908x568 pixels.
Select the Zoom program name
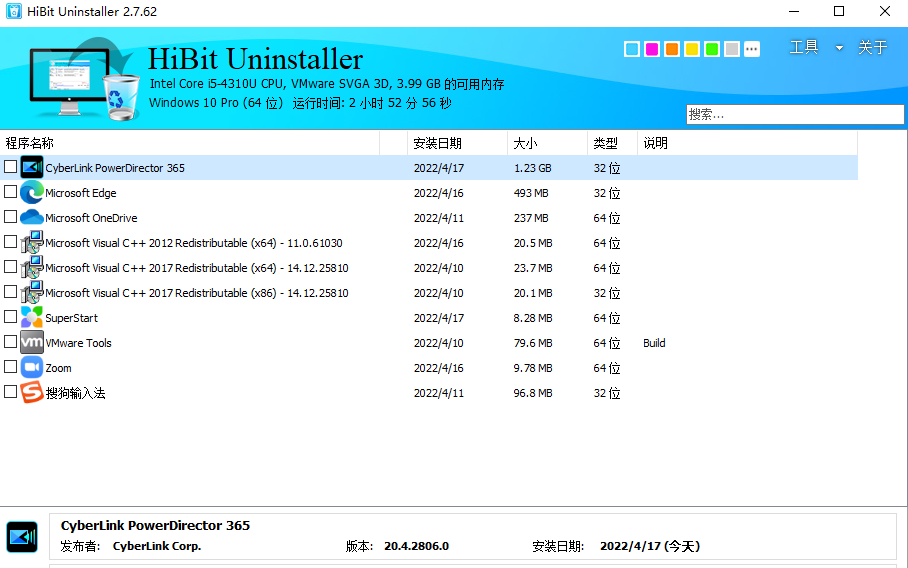[x=58, y=368]
